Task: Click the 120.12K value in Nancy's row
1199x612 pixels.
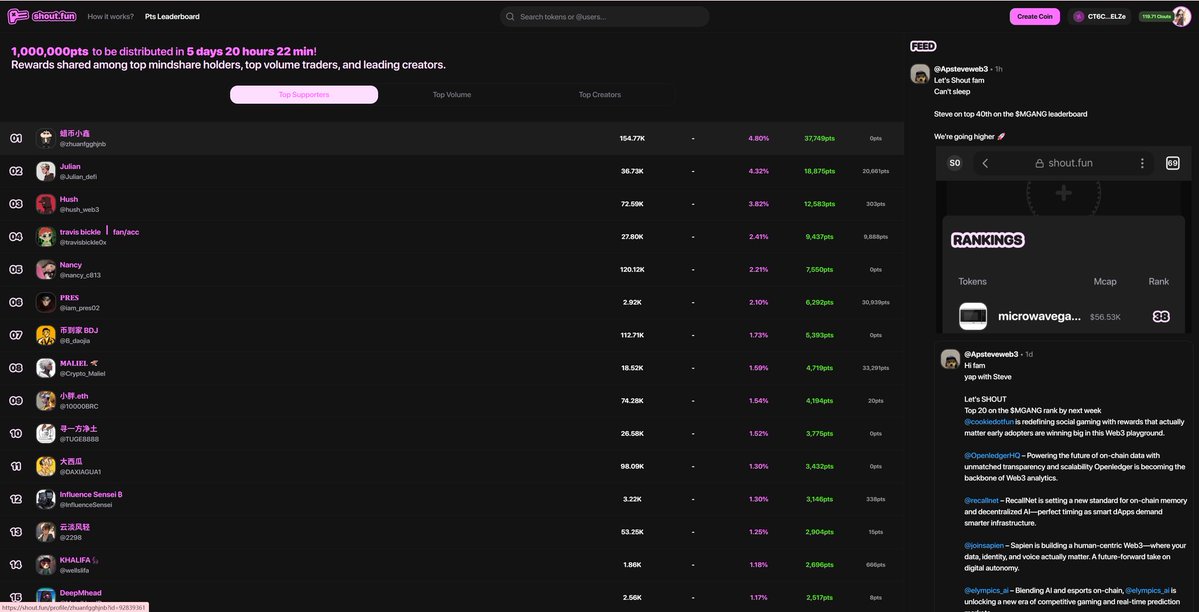Action: 632,270
